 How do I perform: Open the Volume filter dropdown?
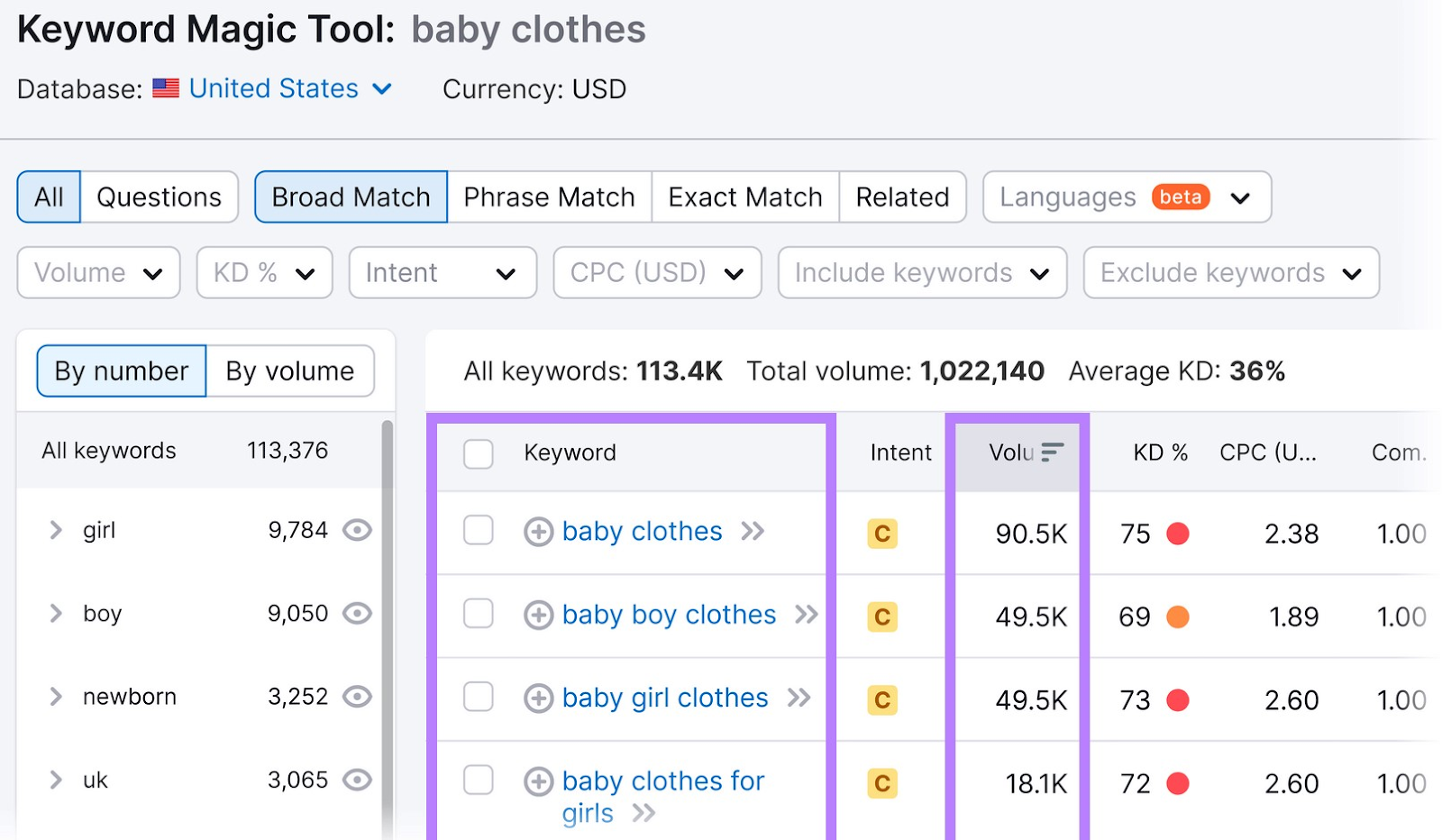tap(97, 272)
